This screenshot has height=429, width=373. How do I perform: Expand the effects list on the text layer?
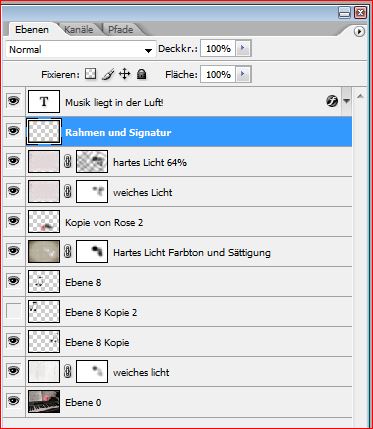(x=347, y=101)
